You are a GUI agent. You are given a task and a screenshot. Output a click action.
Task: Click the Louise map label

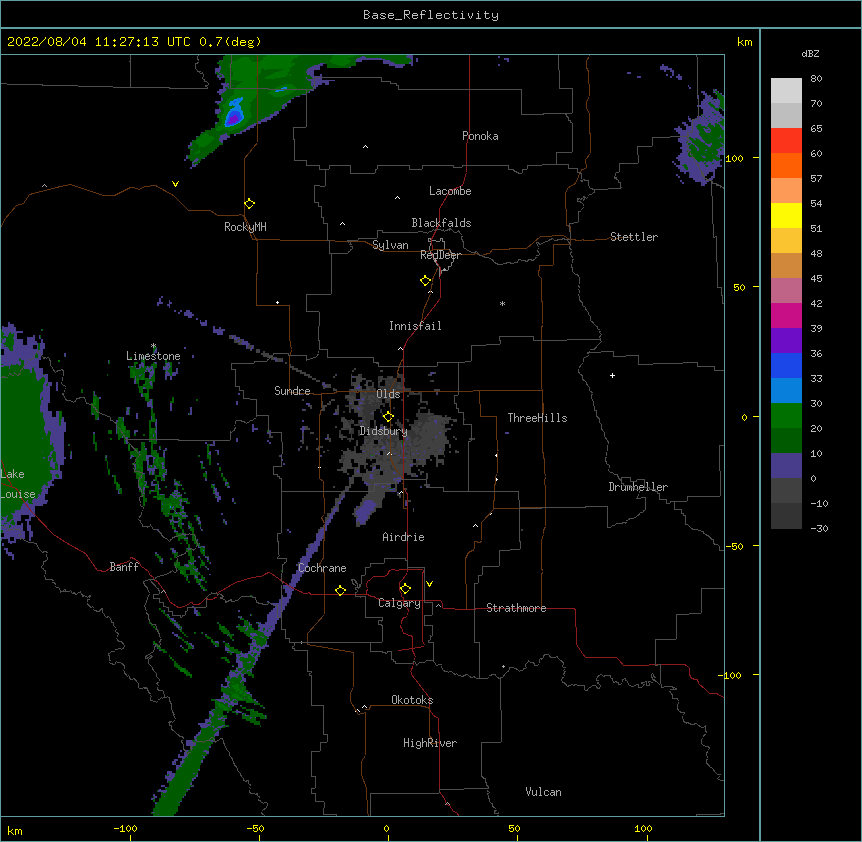[x=18, y=494]
